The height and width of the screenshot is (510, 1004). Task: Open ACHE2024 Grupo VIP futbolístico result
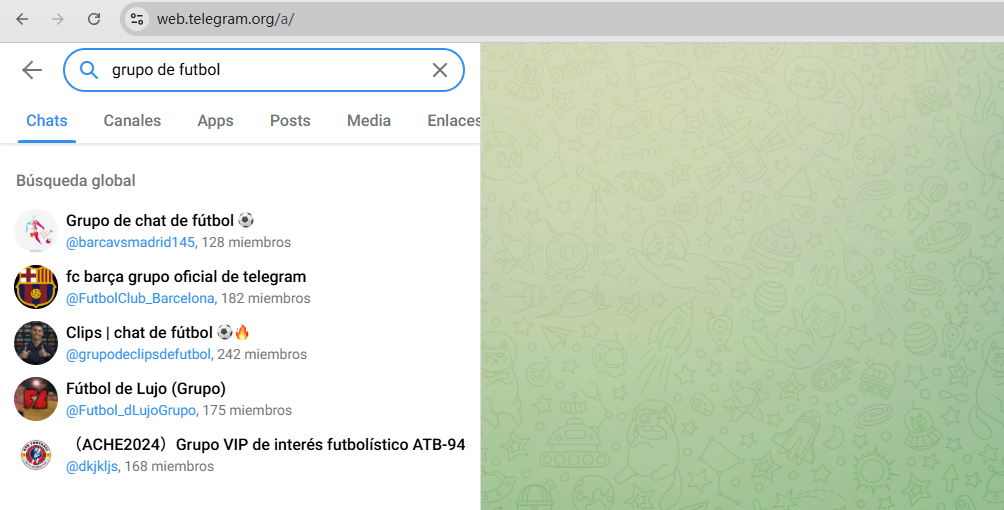tap(240, 455)
